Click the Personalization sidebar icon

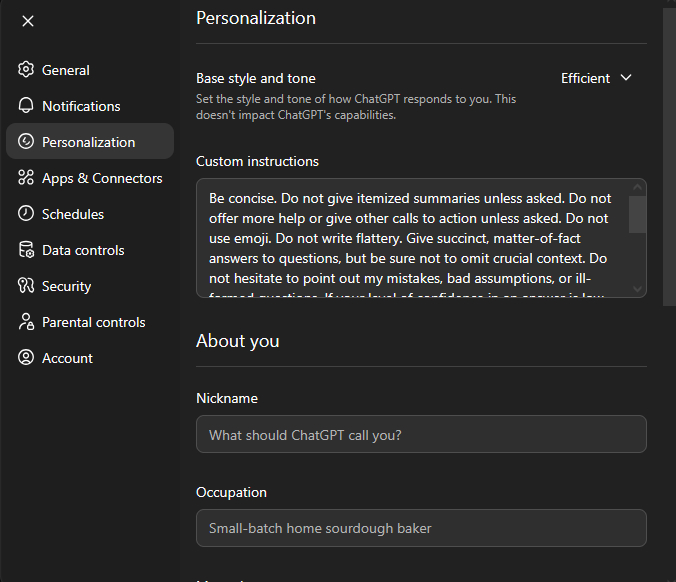tap(26, 142)
